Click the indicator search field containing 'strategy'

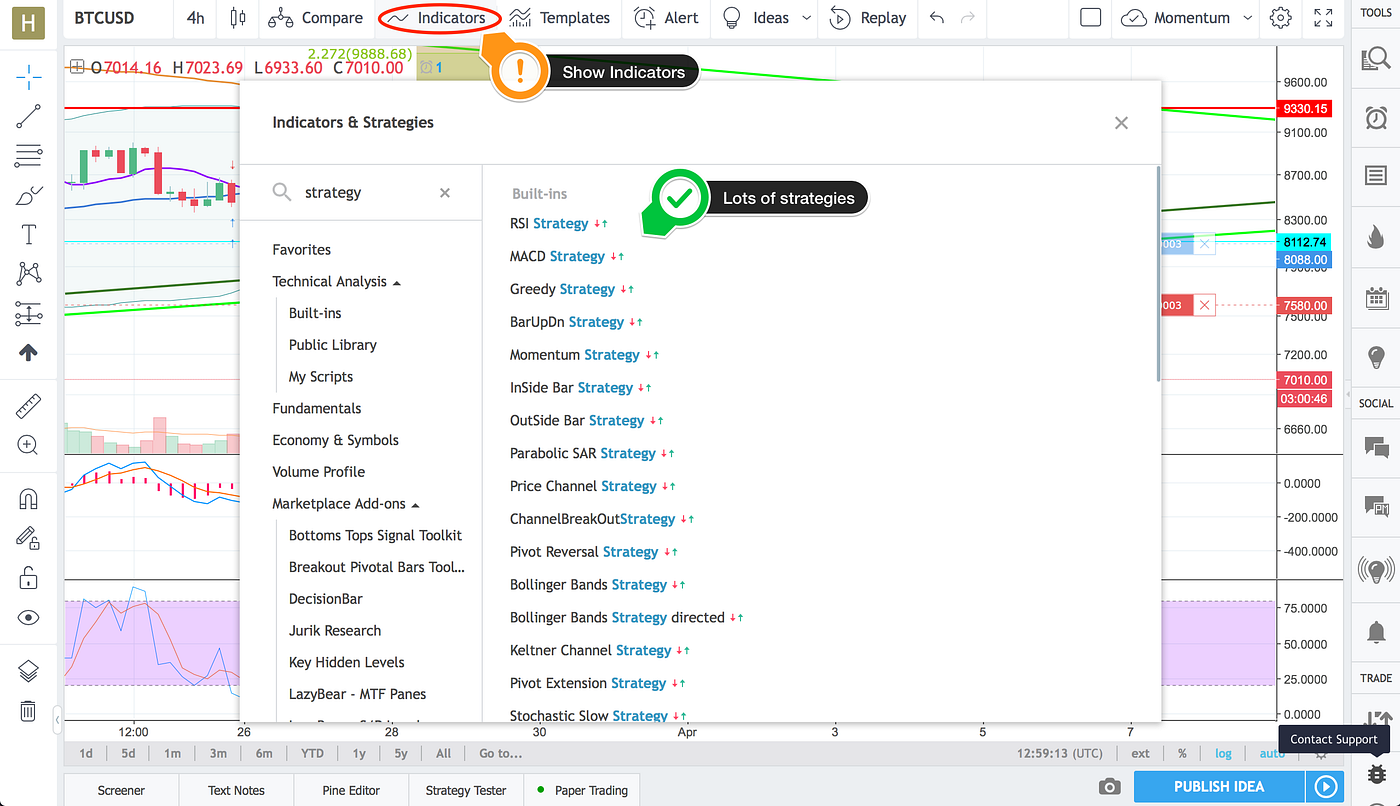click(361, 193)
